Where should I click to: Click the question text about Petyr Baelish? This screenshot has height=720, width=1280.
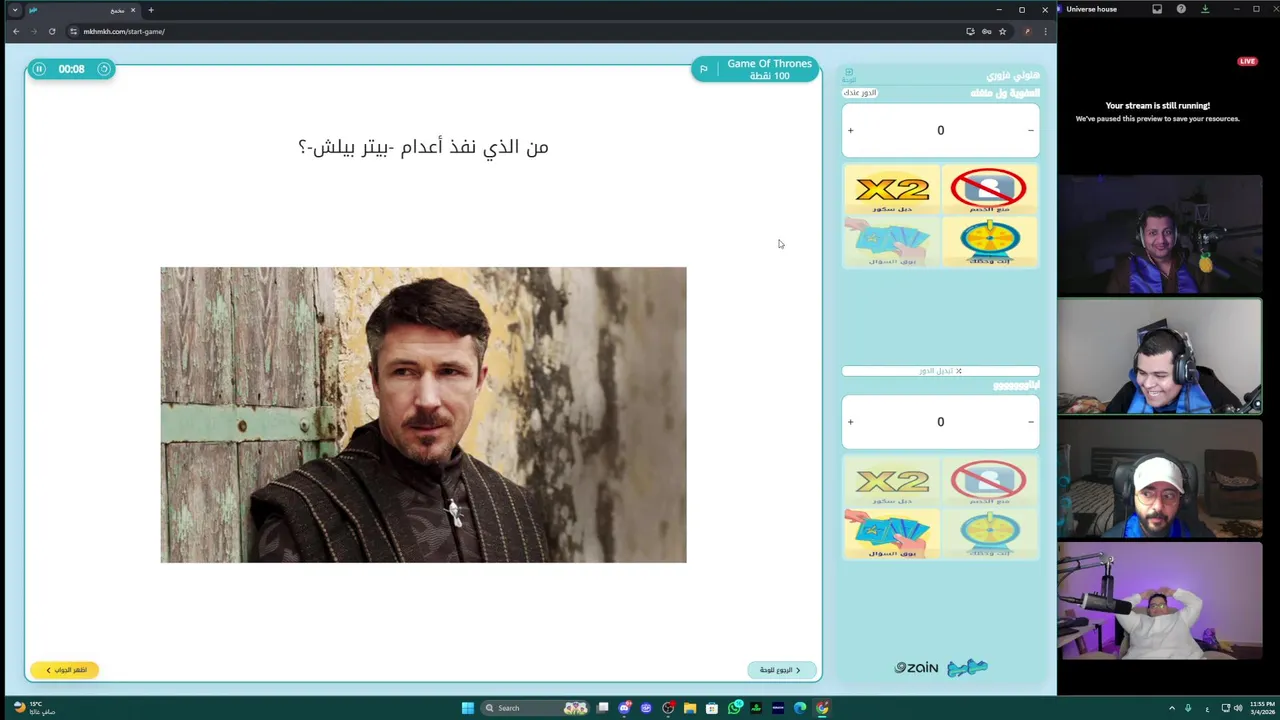point(423,147)
